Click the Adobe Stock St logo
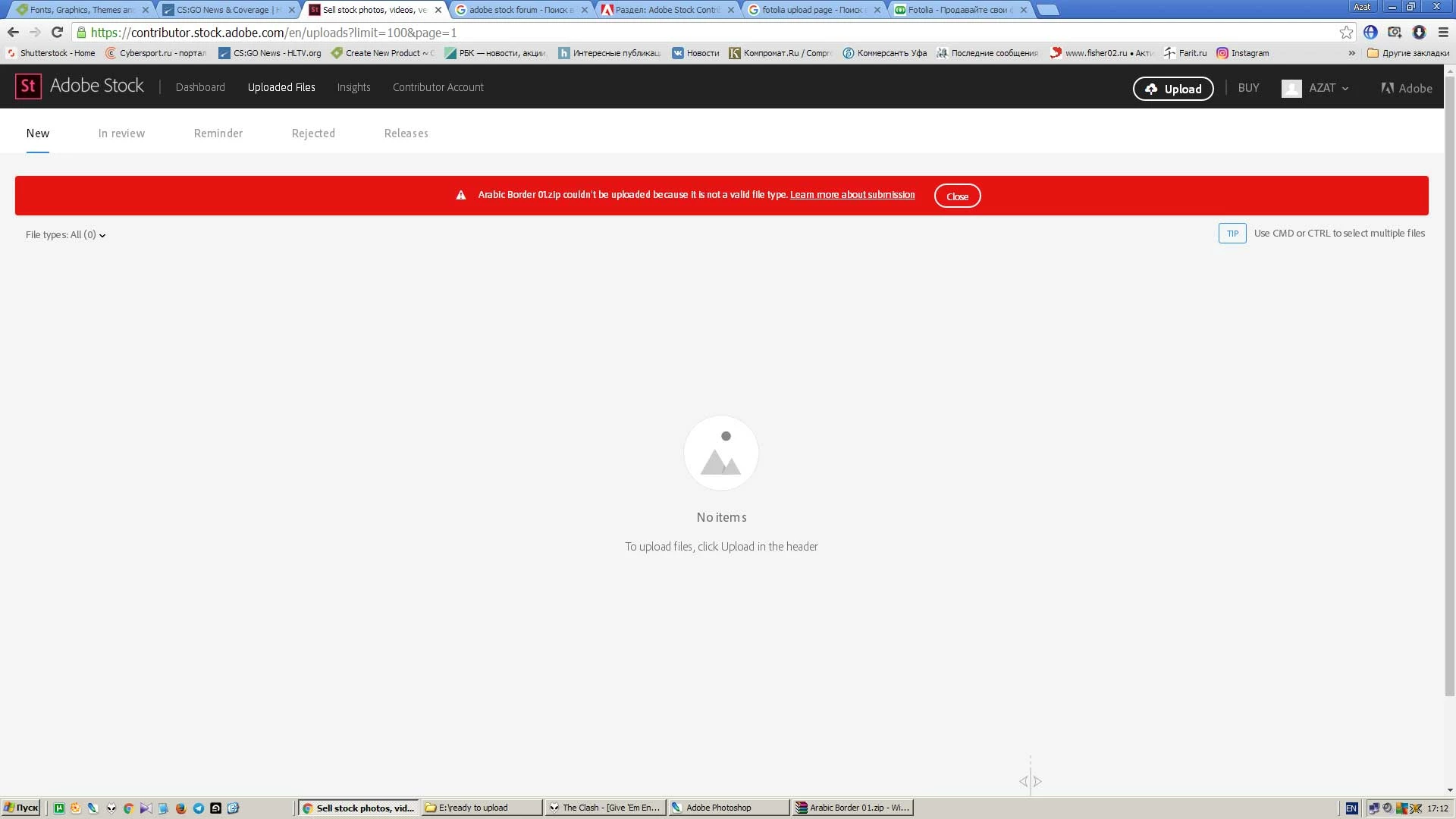 click(x=28, y=86)
